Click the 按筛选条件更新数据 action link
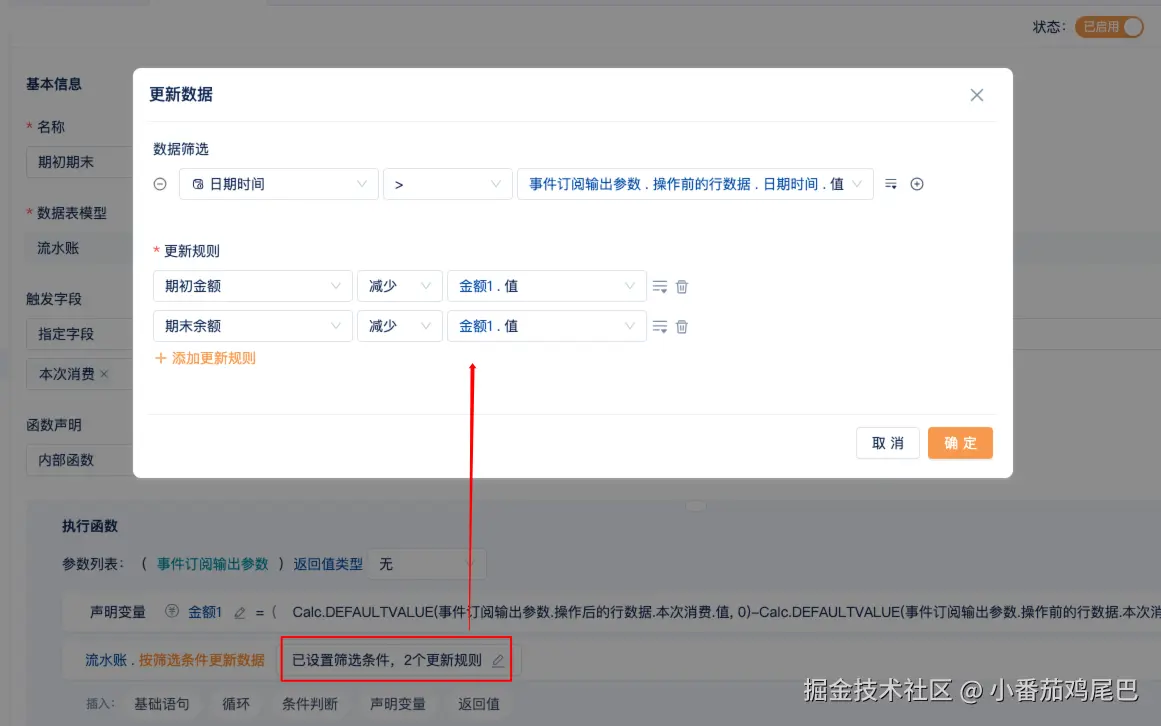 click(201, 660)
